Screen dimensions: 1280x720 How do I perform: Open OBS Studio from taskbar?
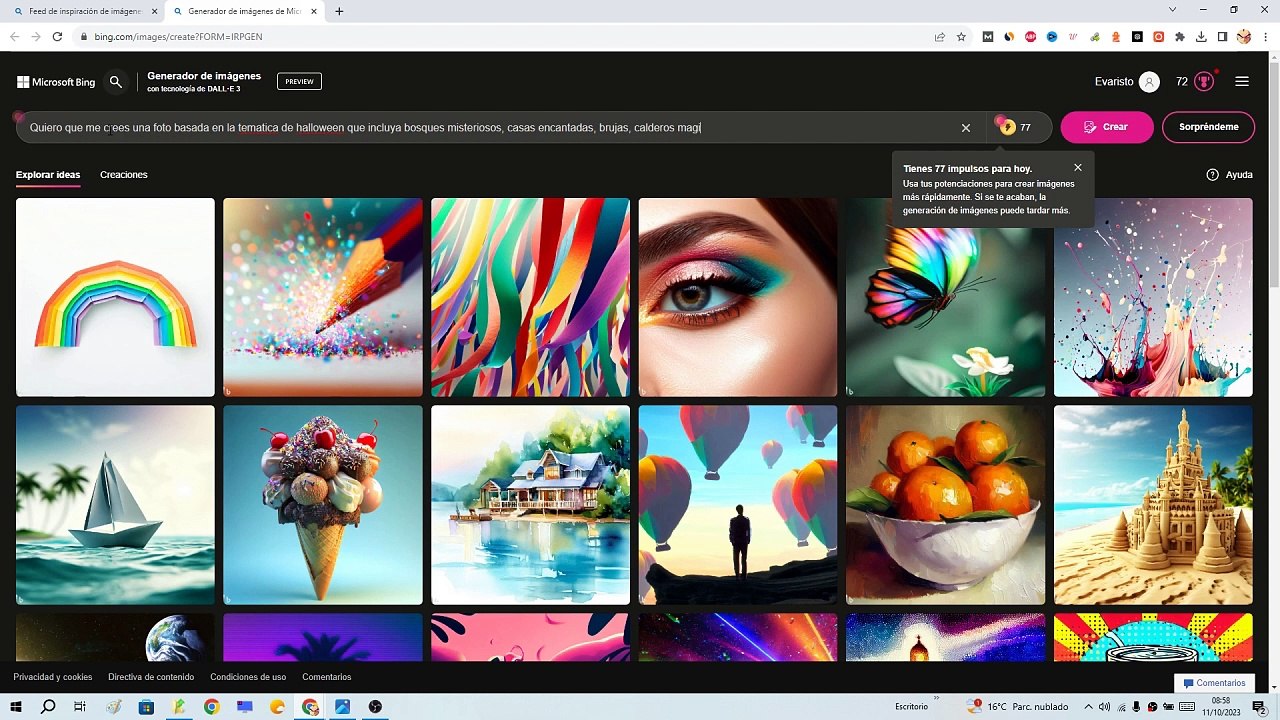375,707
